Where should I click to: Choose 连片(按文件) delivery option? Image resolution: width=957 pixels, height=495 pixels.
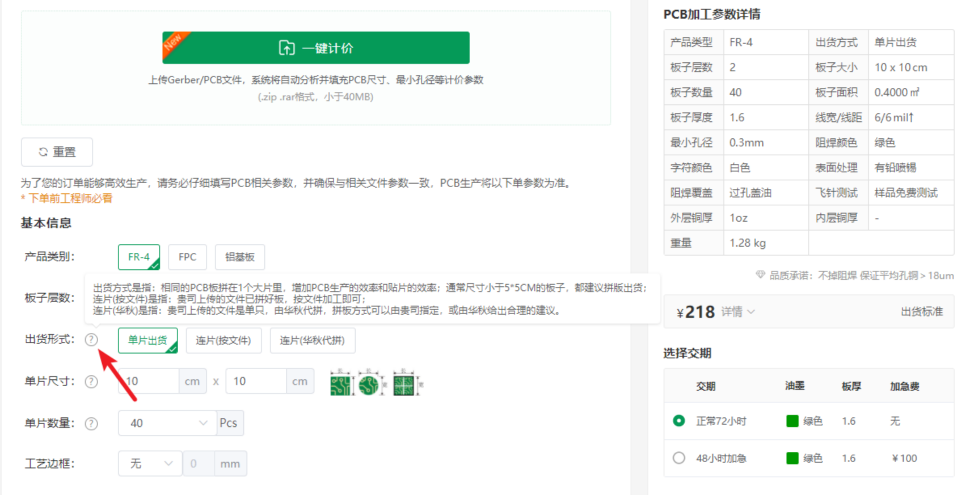pos(224,340)
